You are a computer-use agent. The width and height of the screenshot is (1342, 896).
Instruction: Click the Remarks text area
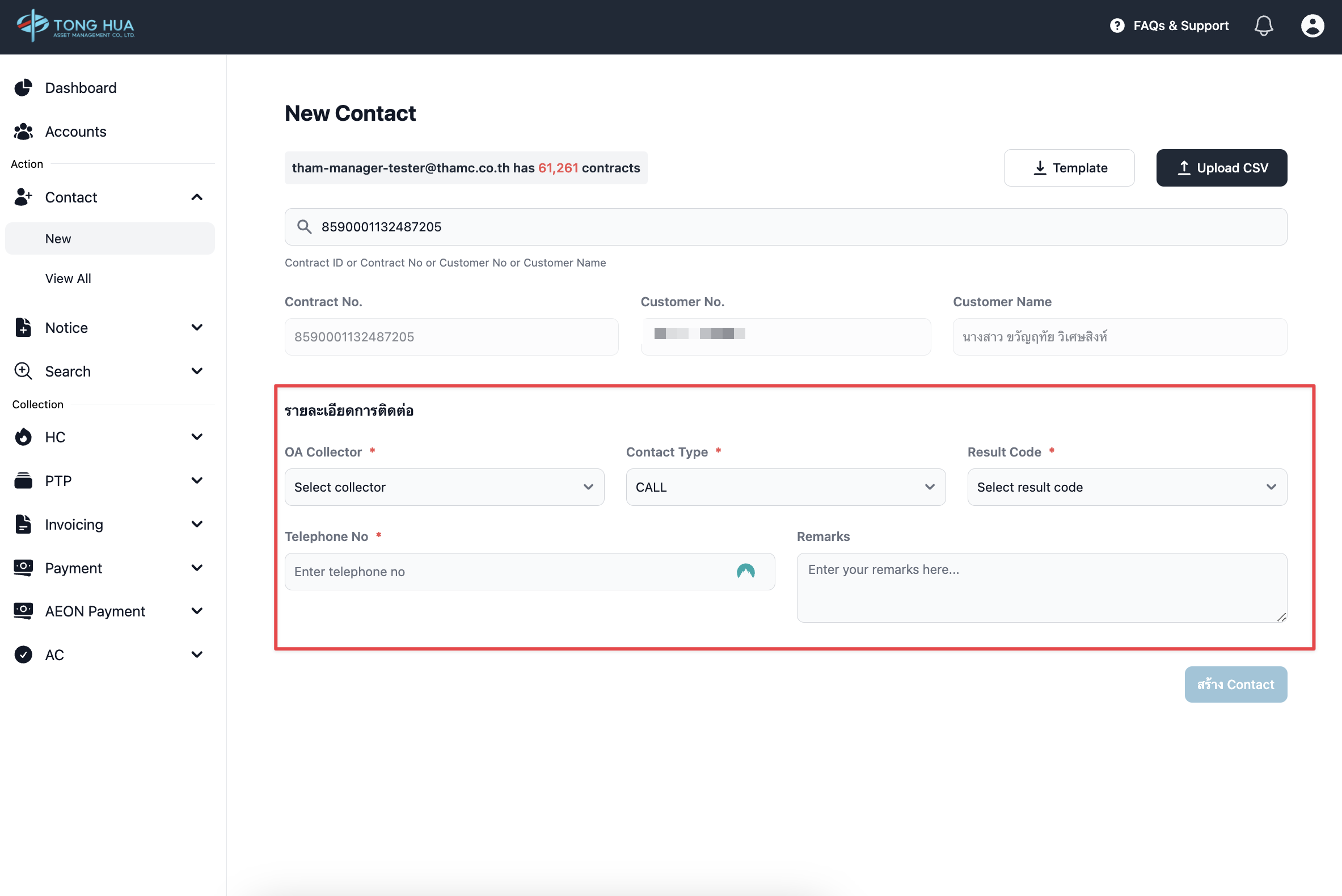(x=1041, y=588)
